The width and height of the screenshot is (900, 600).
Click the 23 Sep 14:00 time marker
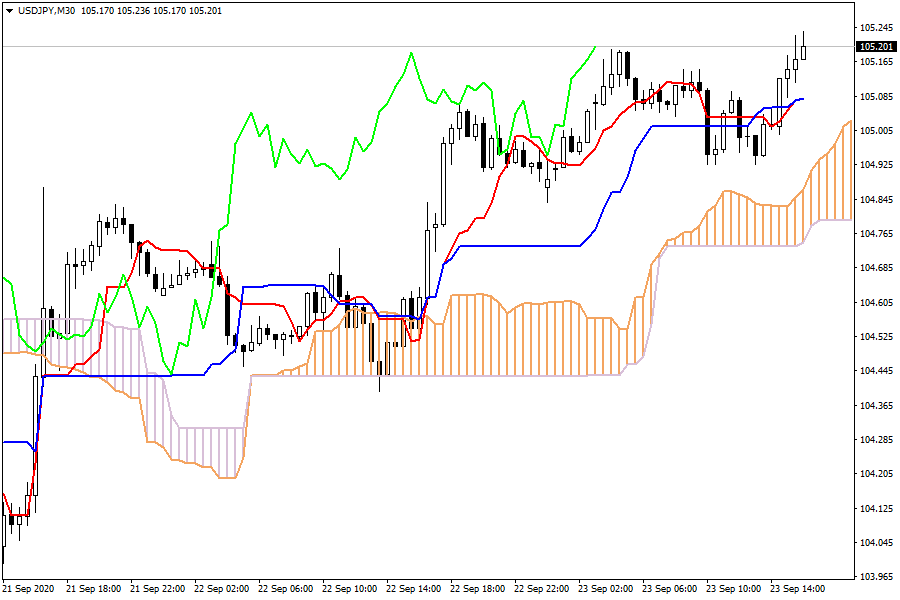[799, 590]
